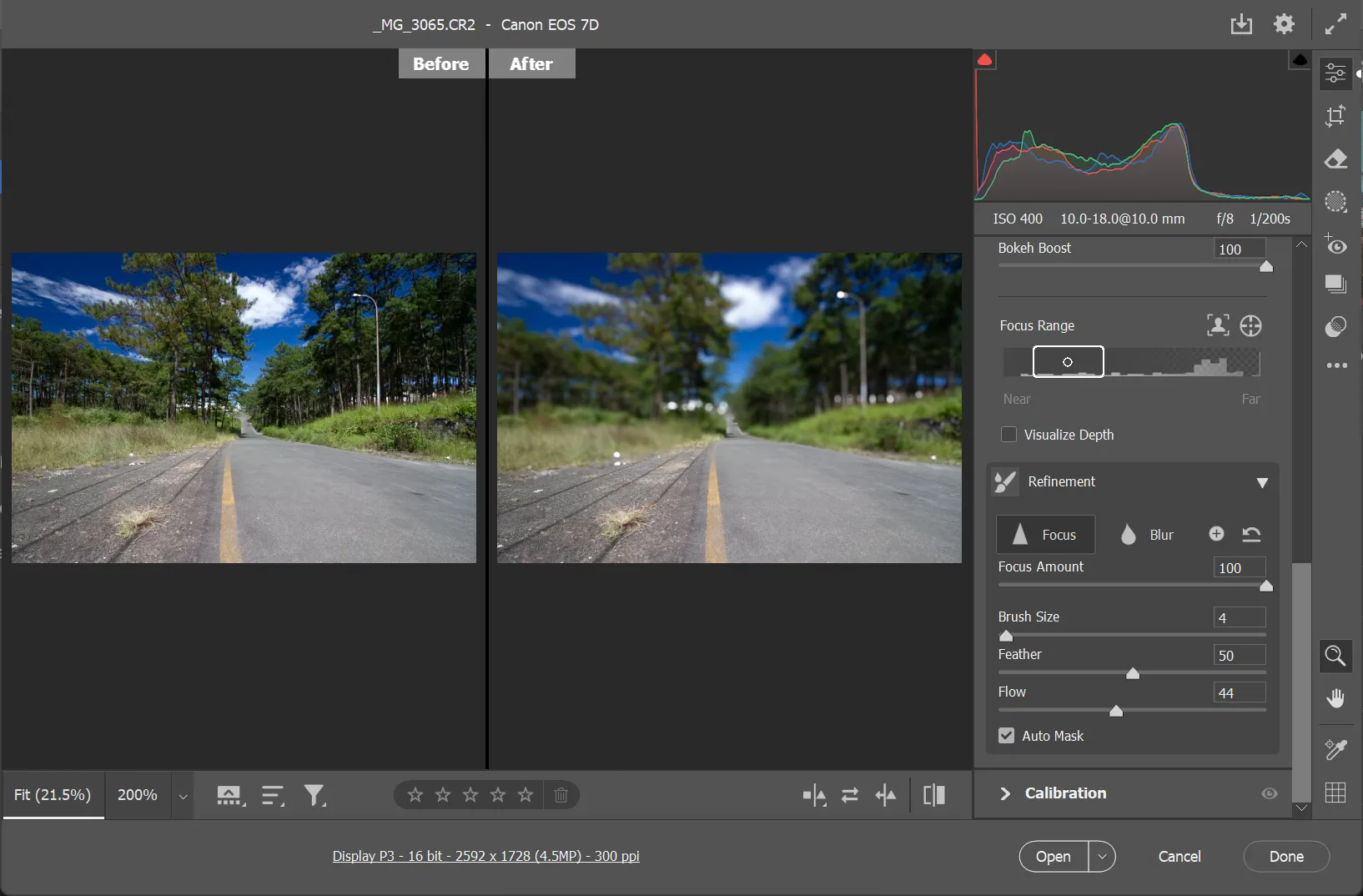Delete image using trash icon

[561, 795]
